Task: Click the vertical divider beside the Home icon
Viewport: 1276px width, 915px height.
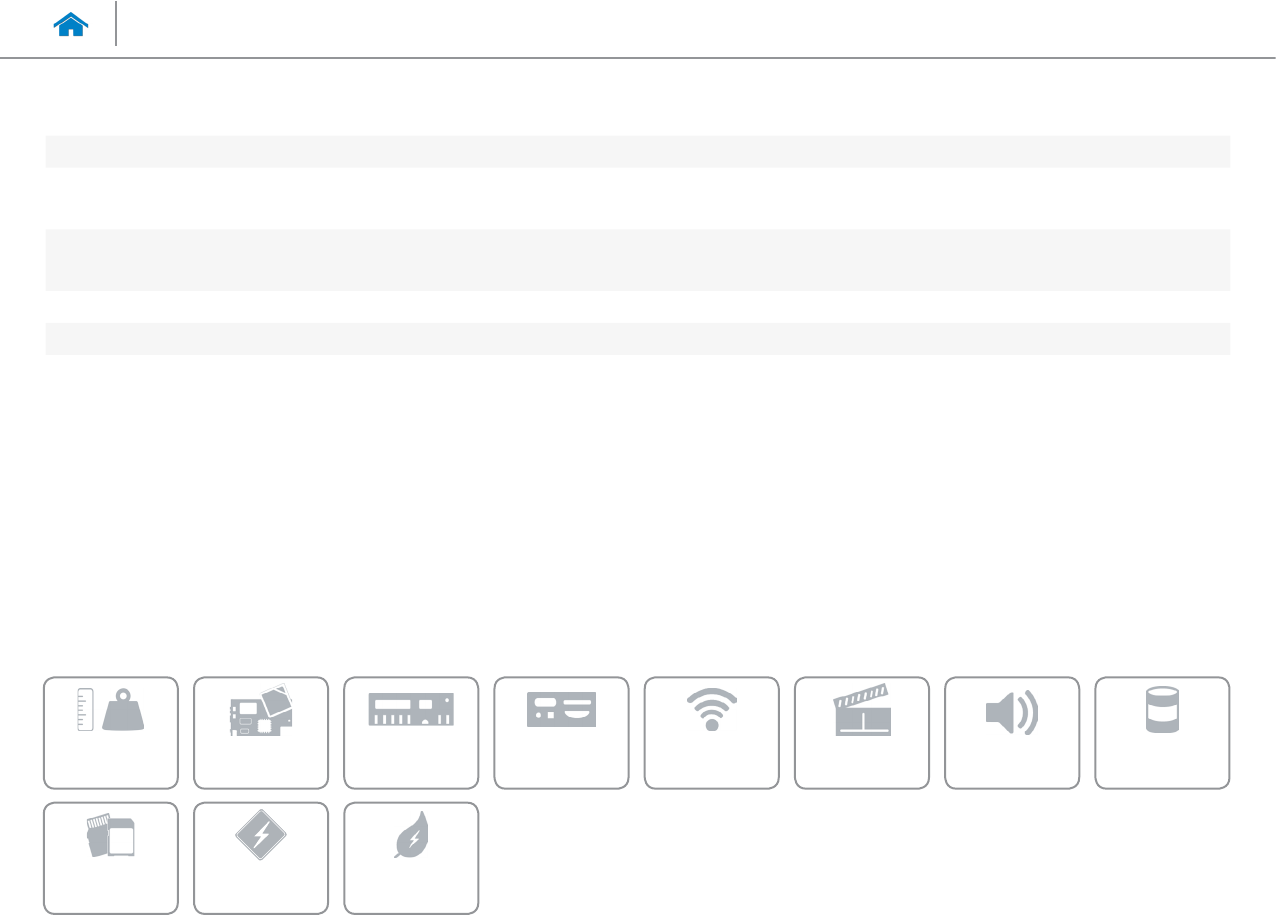Action: point(116,24)
